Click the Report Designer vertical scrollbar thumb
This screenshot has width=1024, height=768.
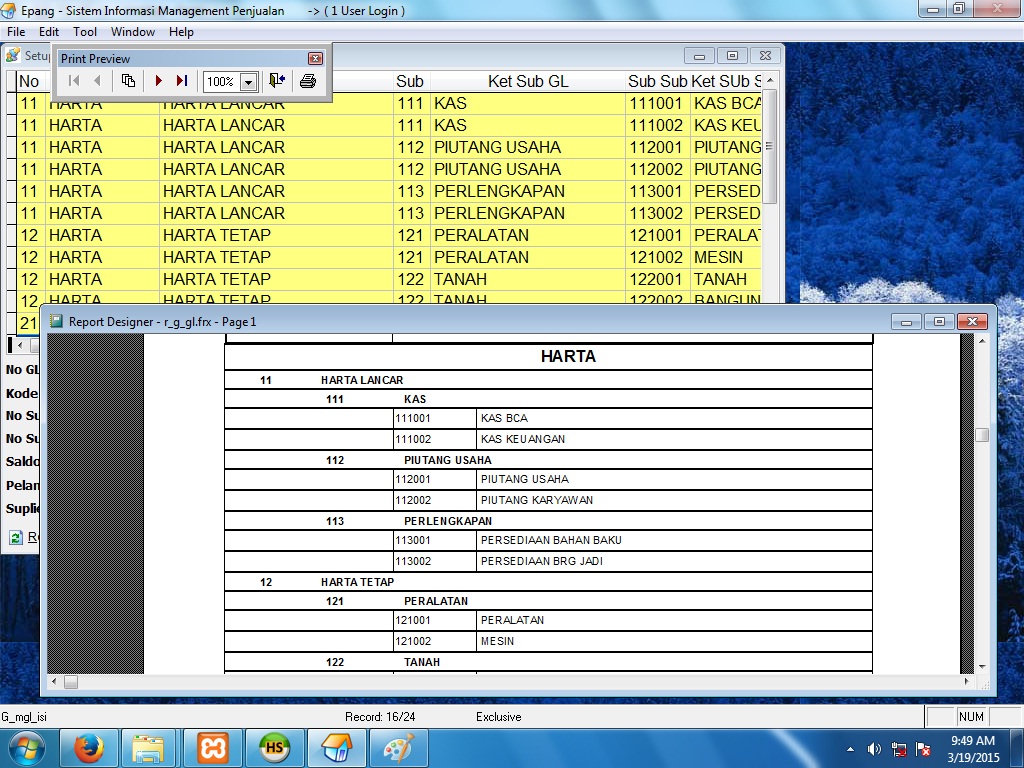click(982, 435)
